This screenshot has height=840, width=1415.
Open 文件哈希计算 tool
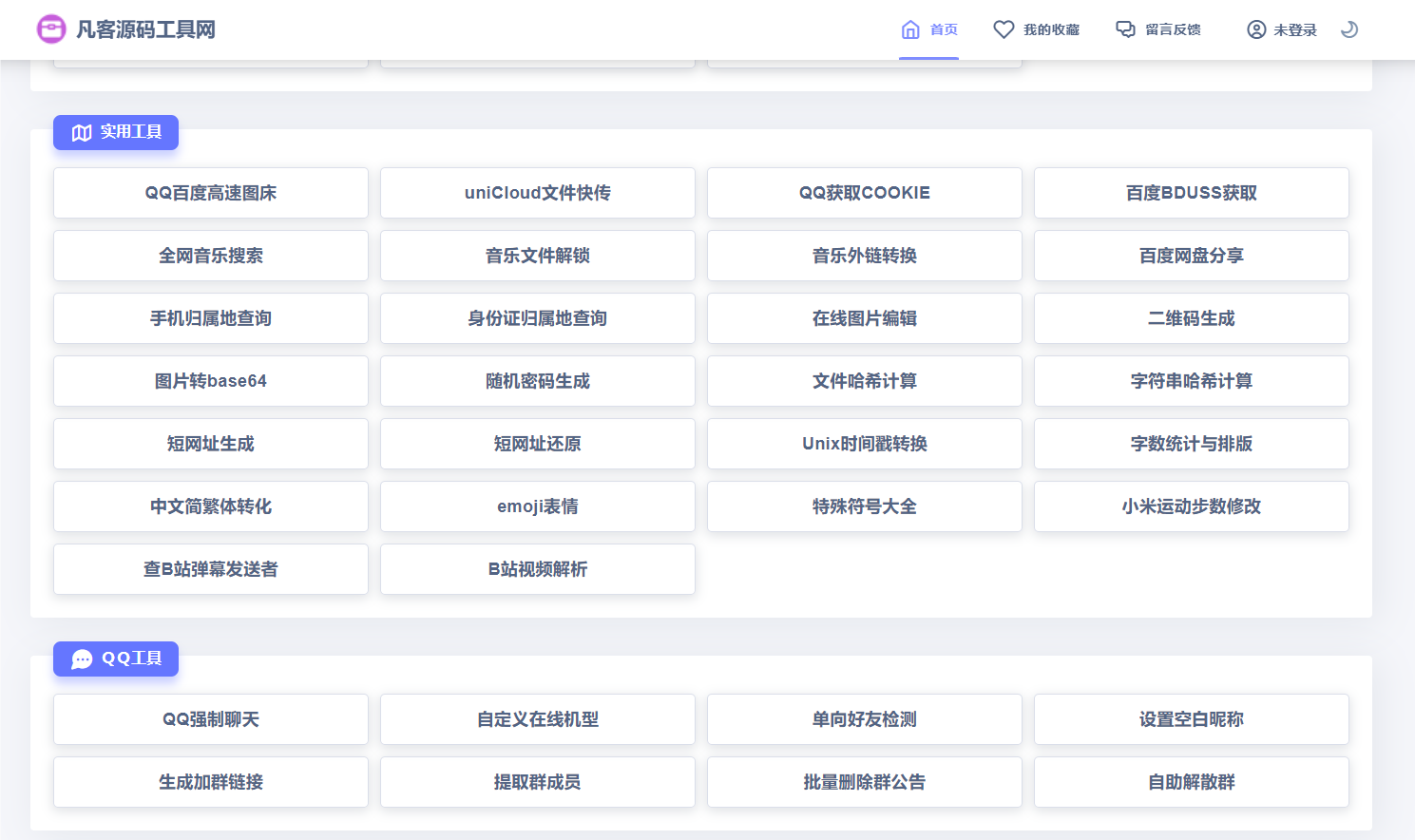coord(865,381)
